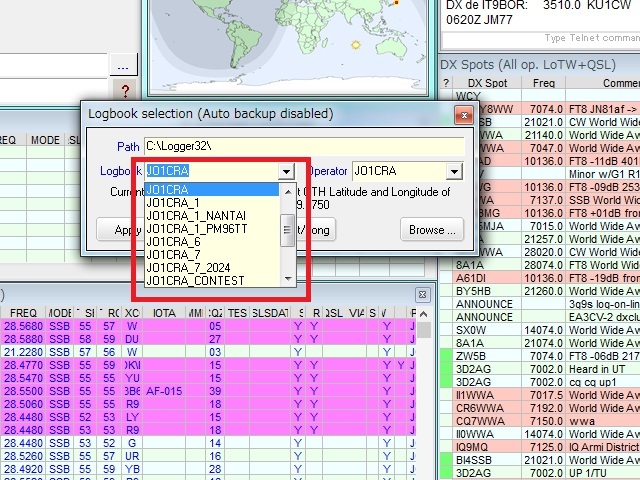
Task: Click the ellipsis browse button
Action: (122, 67)
